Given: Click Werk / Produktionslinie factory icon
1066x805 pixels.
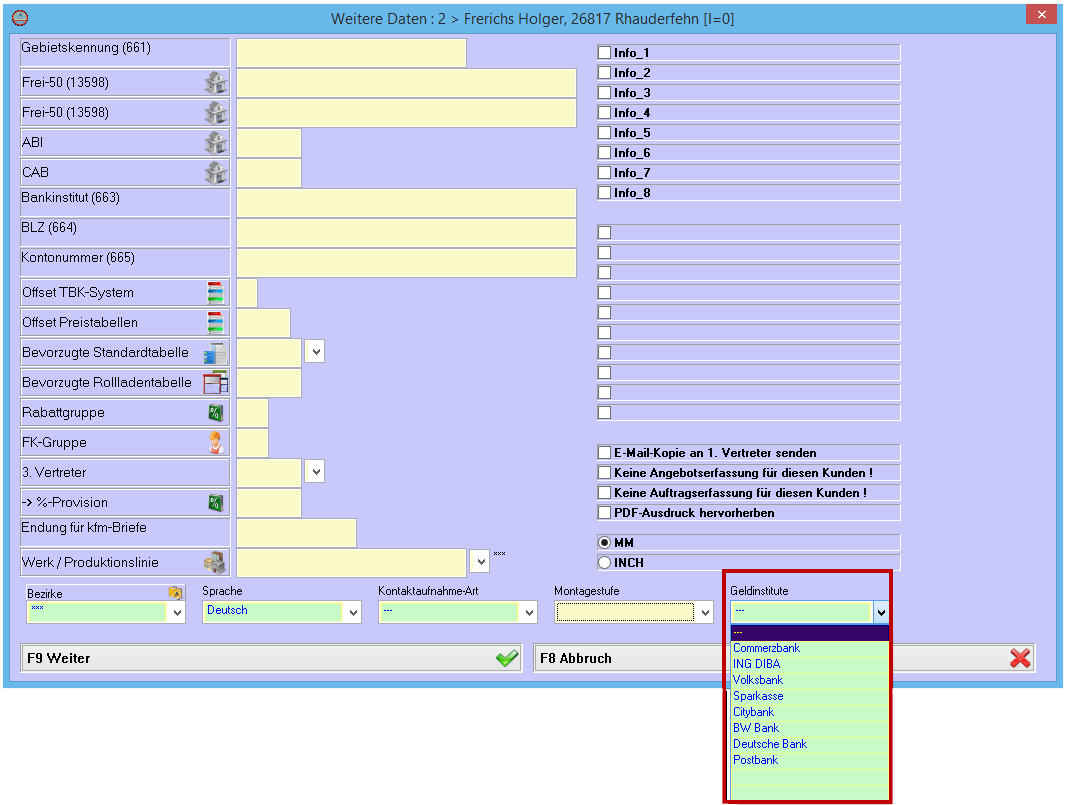Looking at the screenshot, I should point(215,562).
